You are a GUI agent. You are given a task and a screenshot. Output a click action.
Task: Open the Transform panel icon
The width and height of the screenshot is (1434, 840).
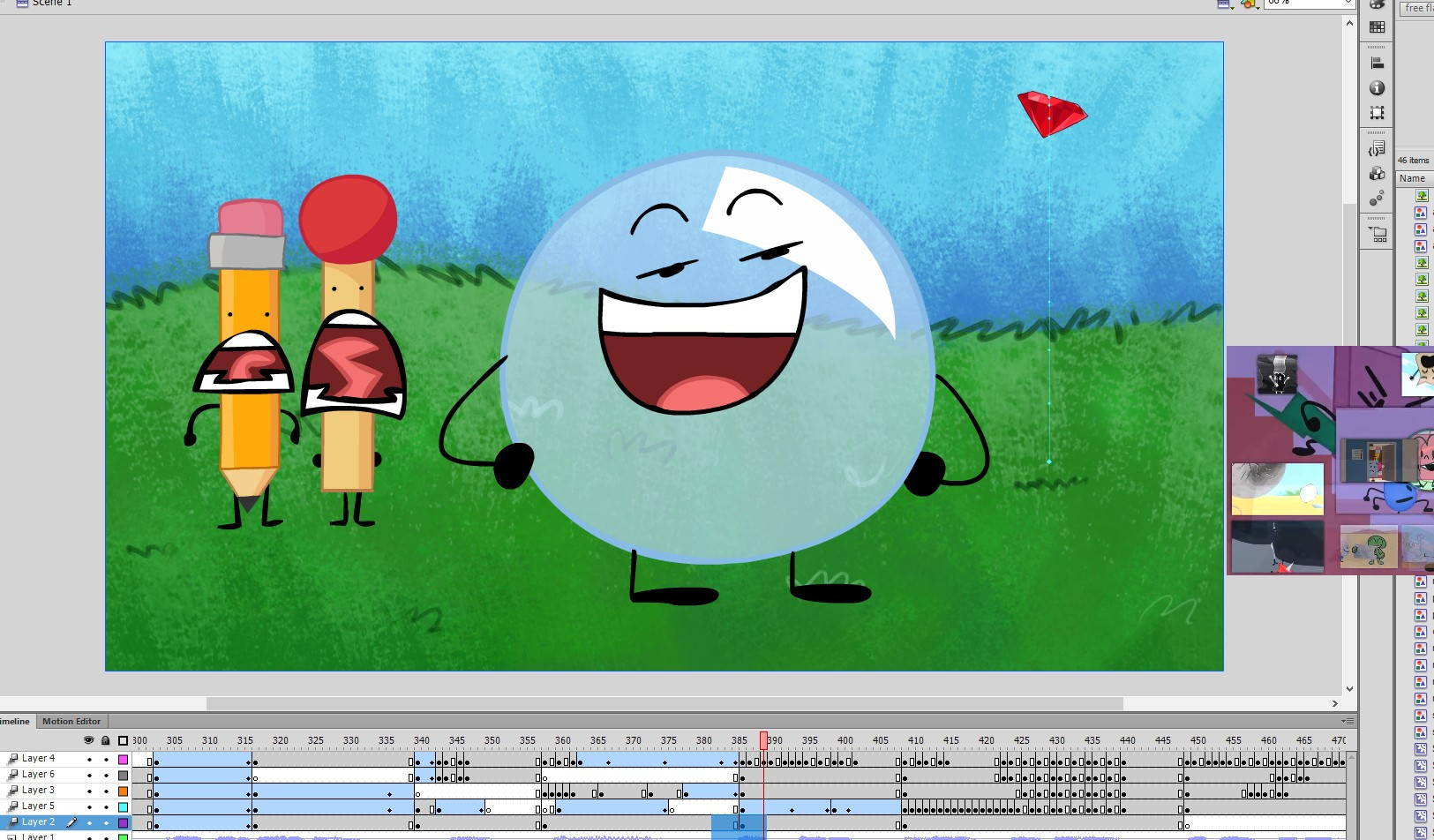click(x=1377, y=113)
